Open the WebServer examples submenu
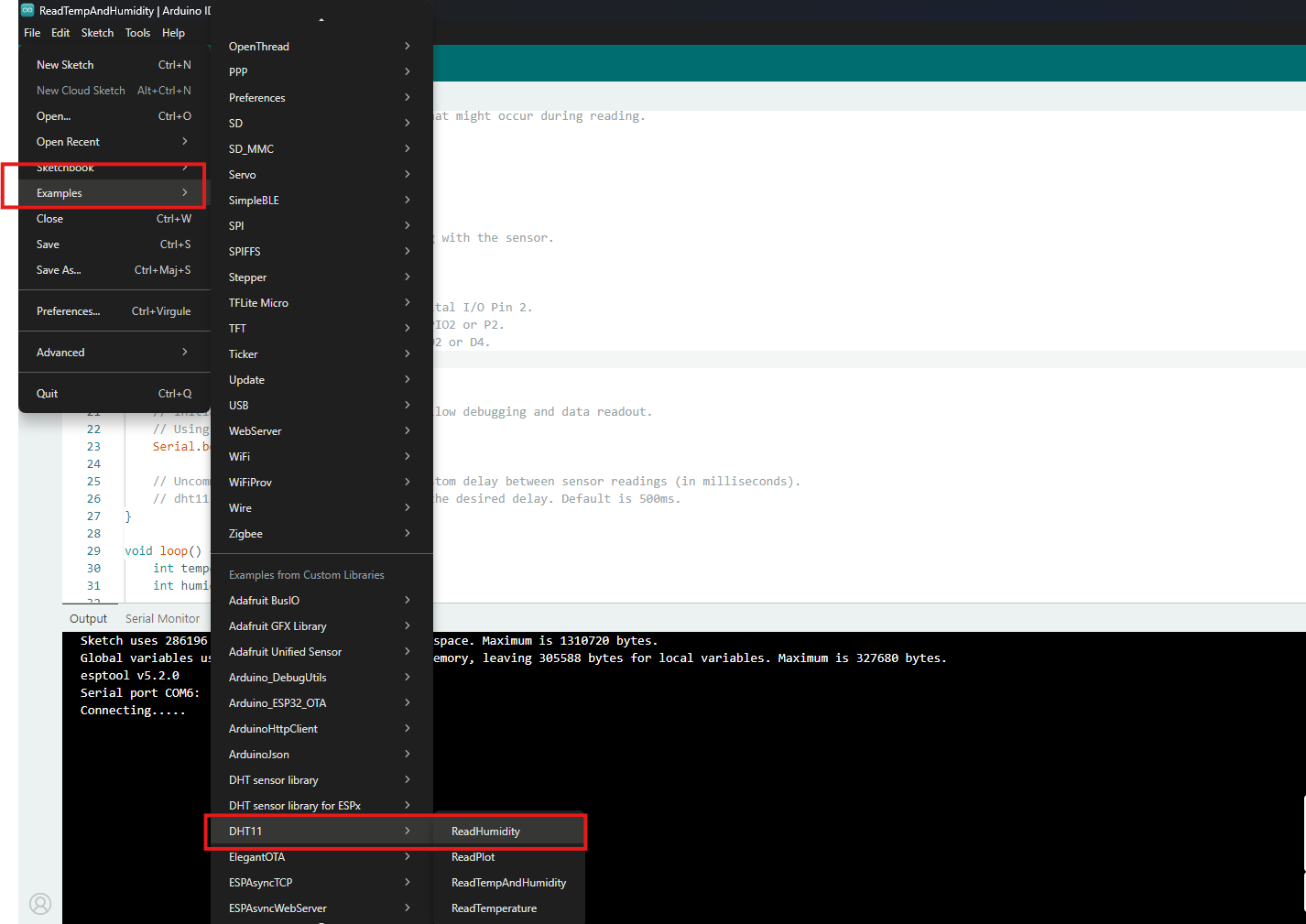The image size is (1306, 924). [x=321, y=431]
